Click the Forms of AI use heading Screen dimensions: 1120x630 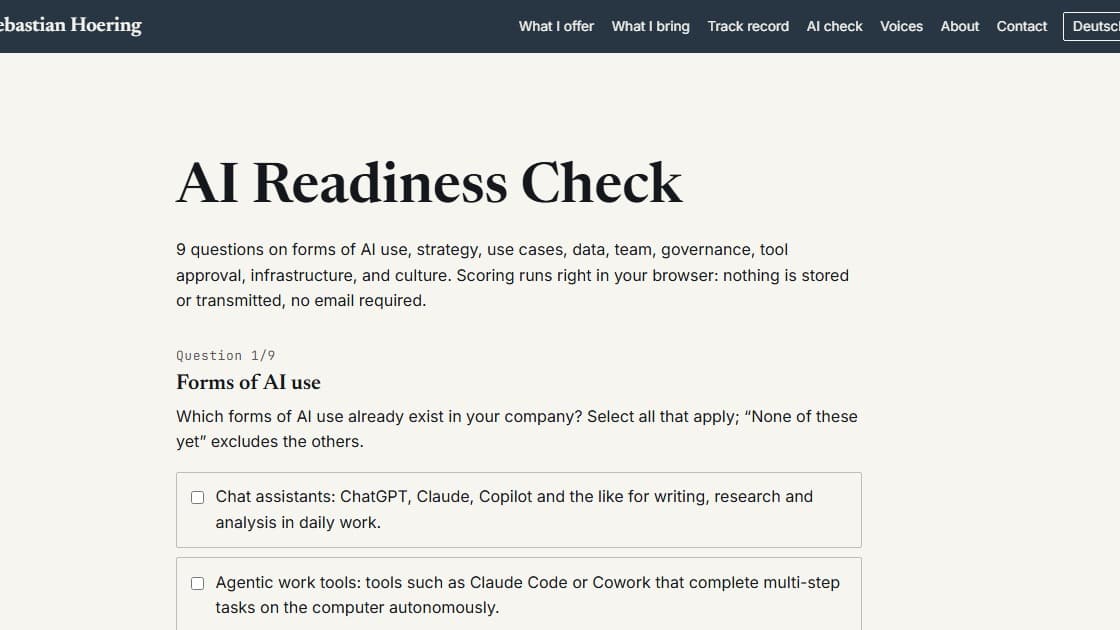(248, 382)
